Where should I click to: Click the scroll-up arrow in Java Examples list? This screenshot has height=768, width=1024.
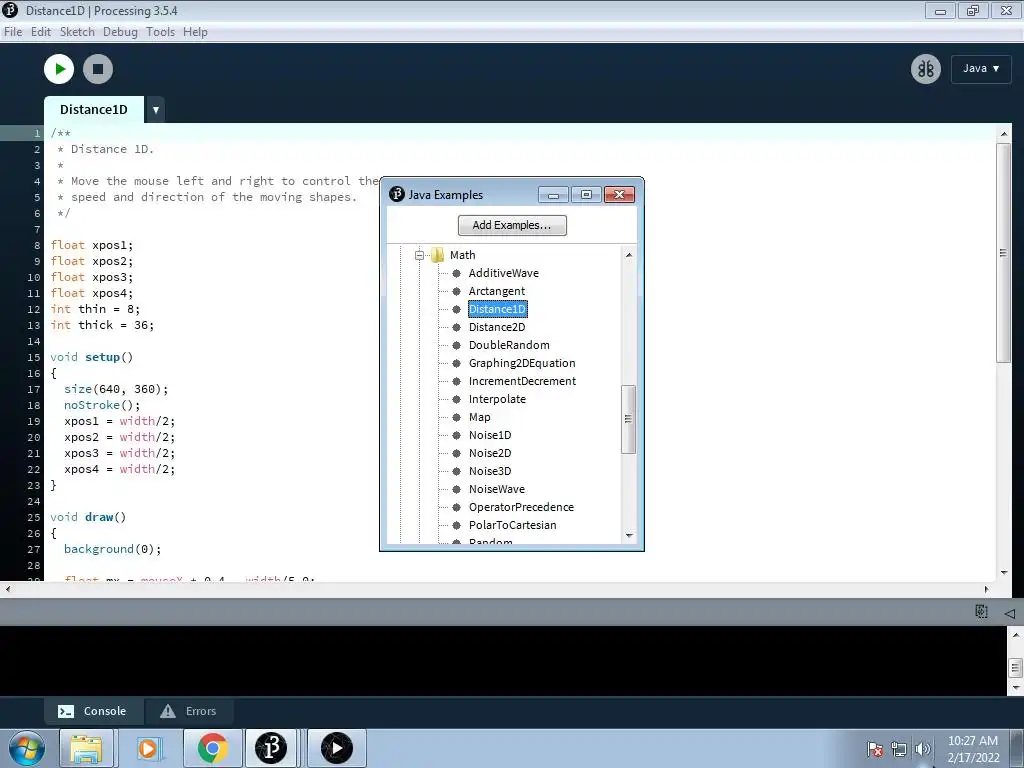coord(629,255)
